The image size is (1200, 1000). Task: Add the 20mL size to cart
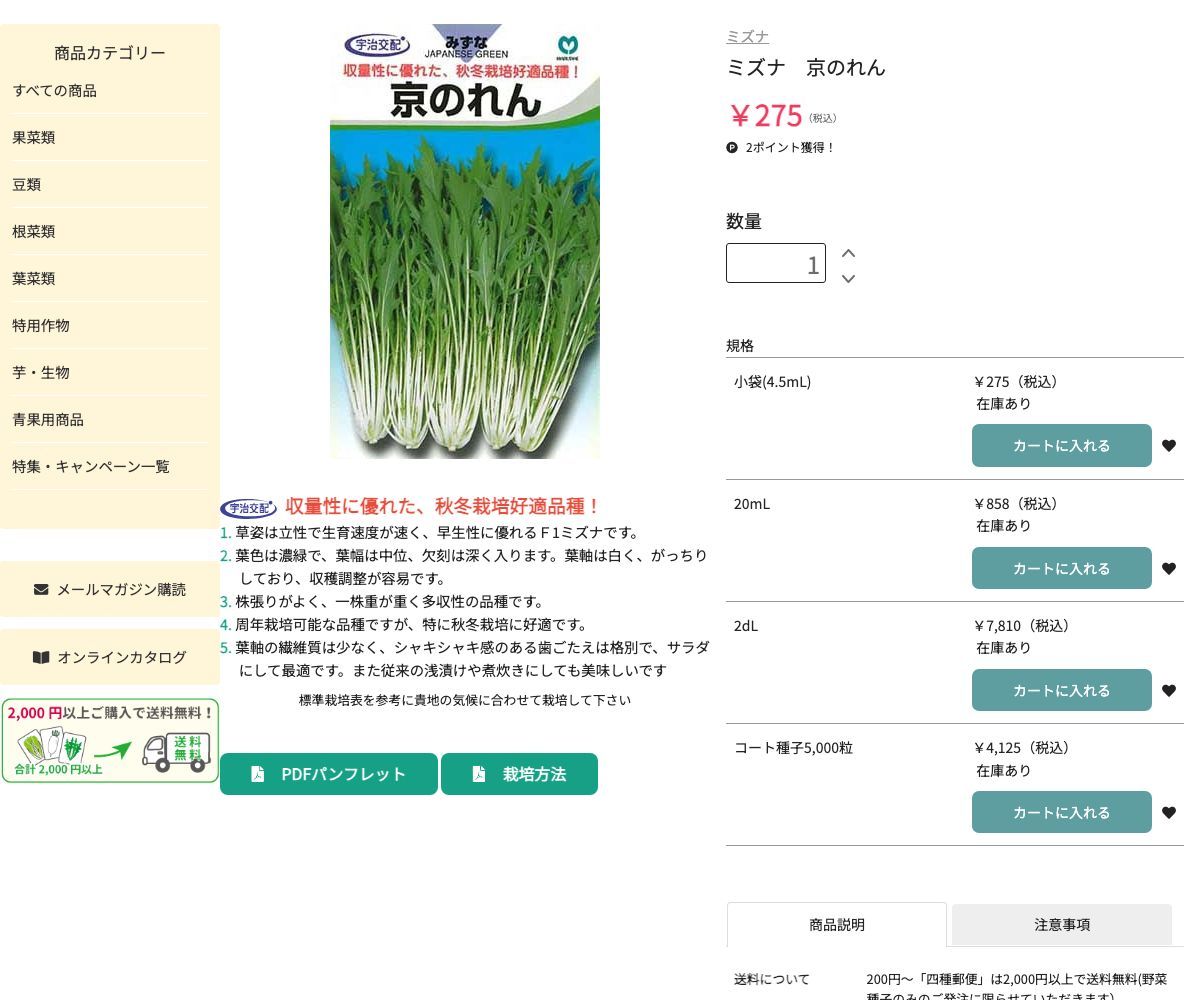pos(1061,568)
